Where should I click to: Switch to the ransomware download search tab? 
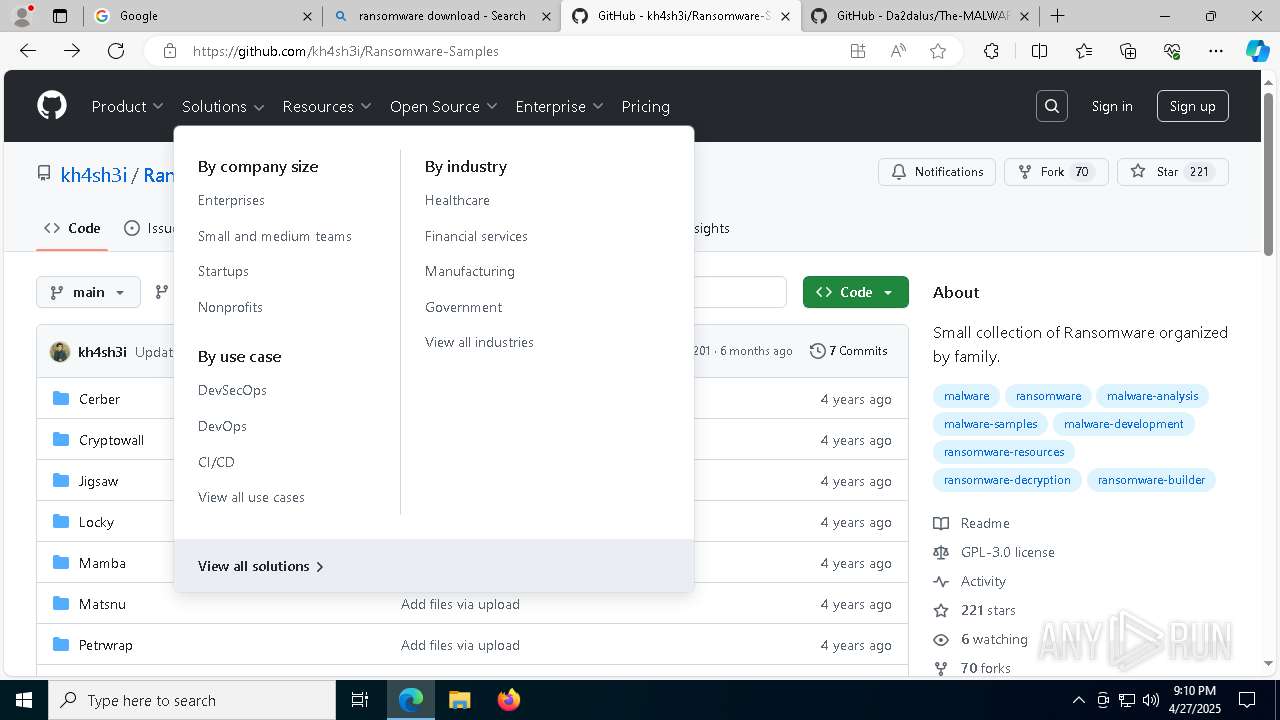441,16
